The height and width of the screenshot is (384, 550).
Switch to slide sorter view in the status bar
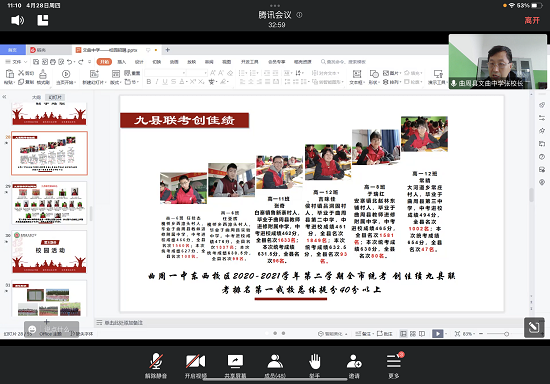413,334
